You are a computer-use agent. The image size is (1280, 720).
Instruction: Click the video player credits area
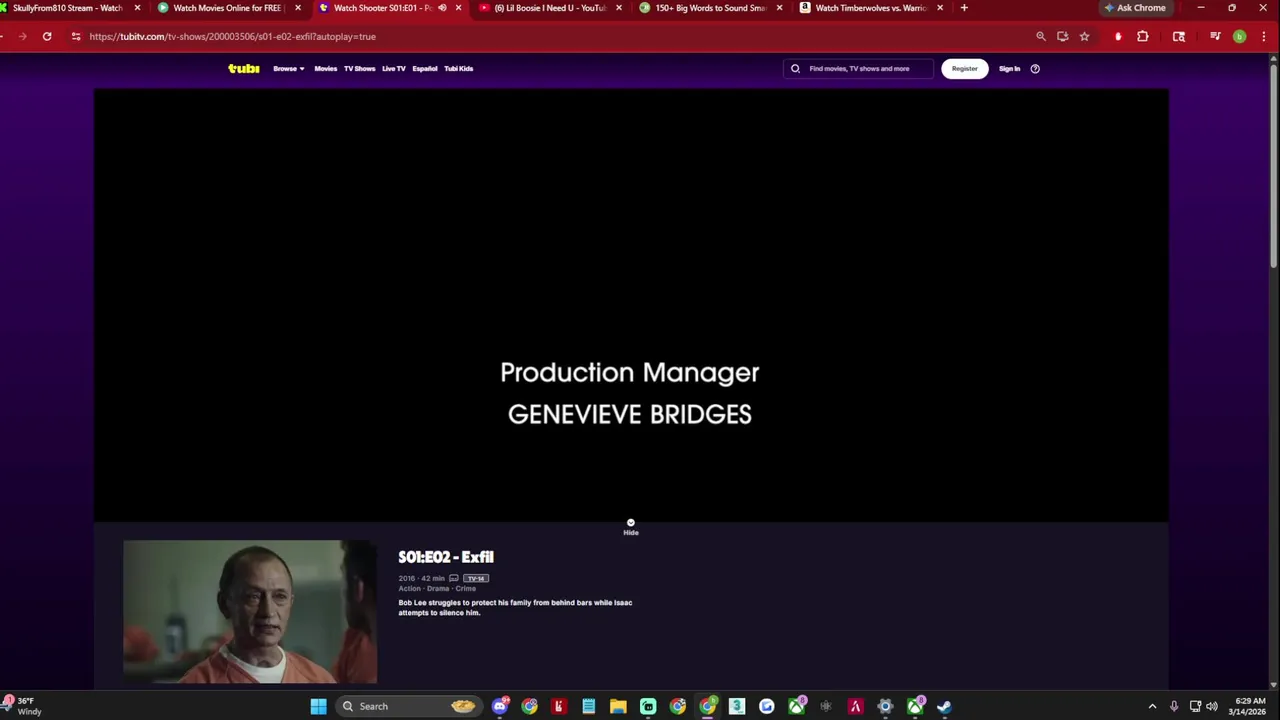coord(631,305)
